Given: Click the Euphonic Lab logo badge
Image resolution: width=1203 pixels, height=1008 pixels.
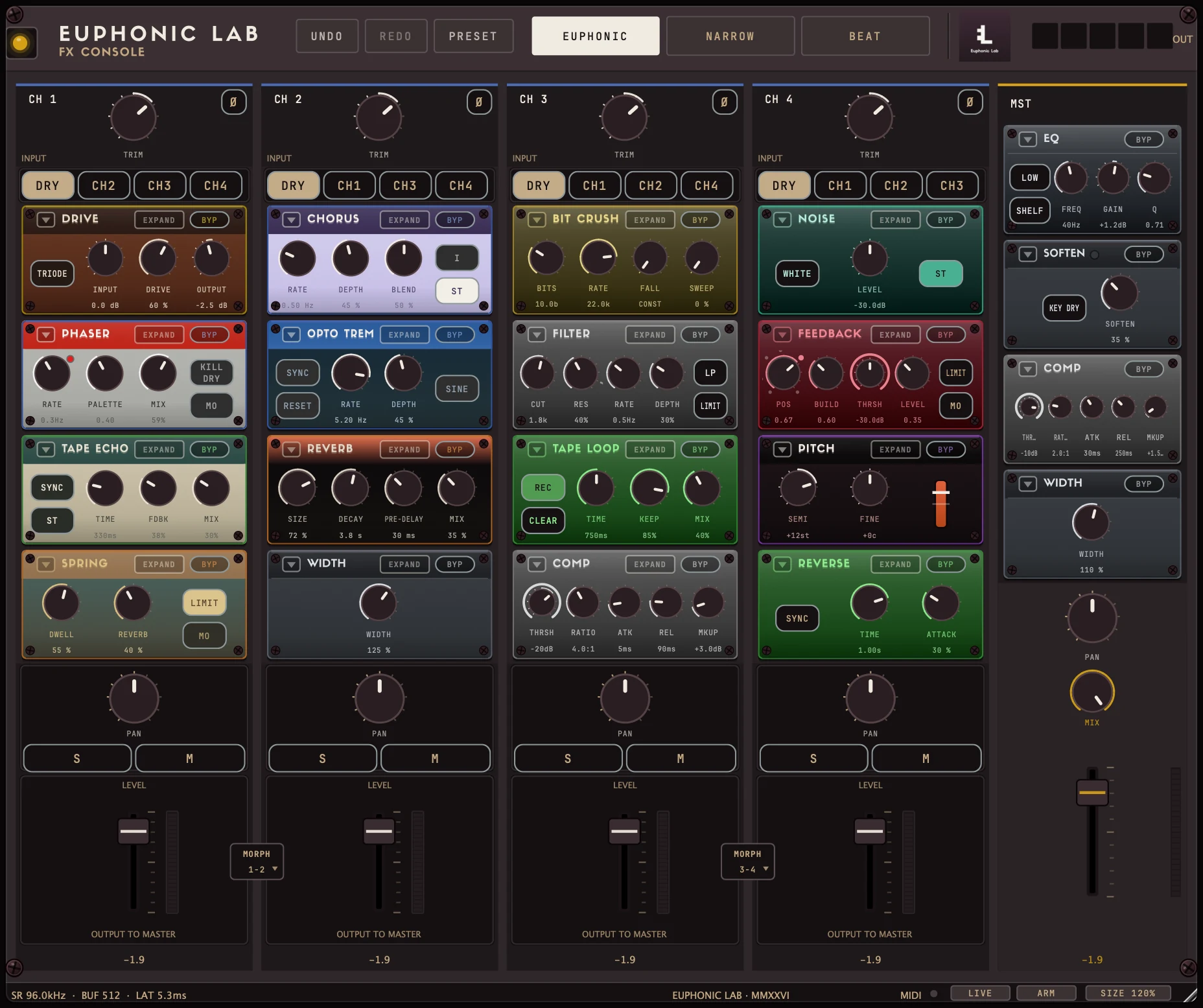Looking at the screenshot, I should click(x=984, y=37).
